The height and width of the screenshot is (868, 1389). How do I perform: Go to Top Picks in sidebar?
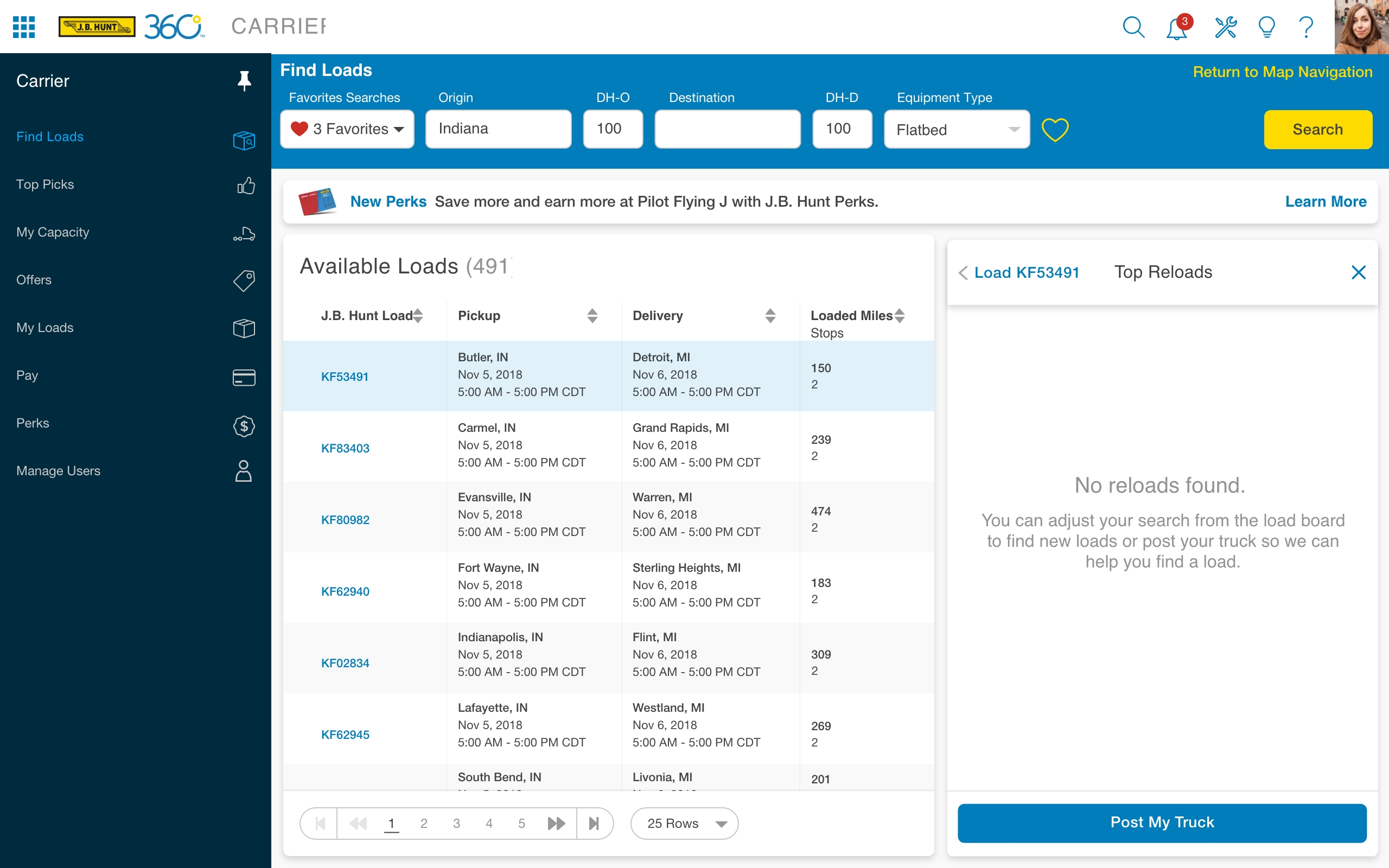(45, 184)
